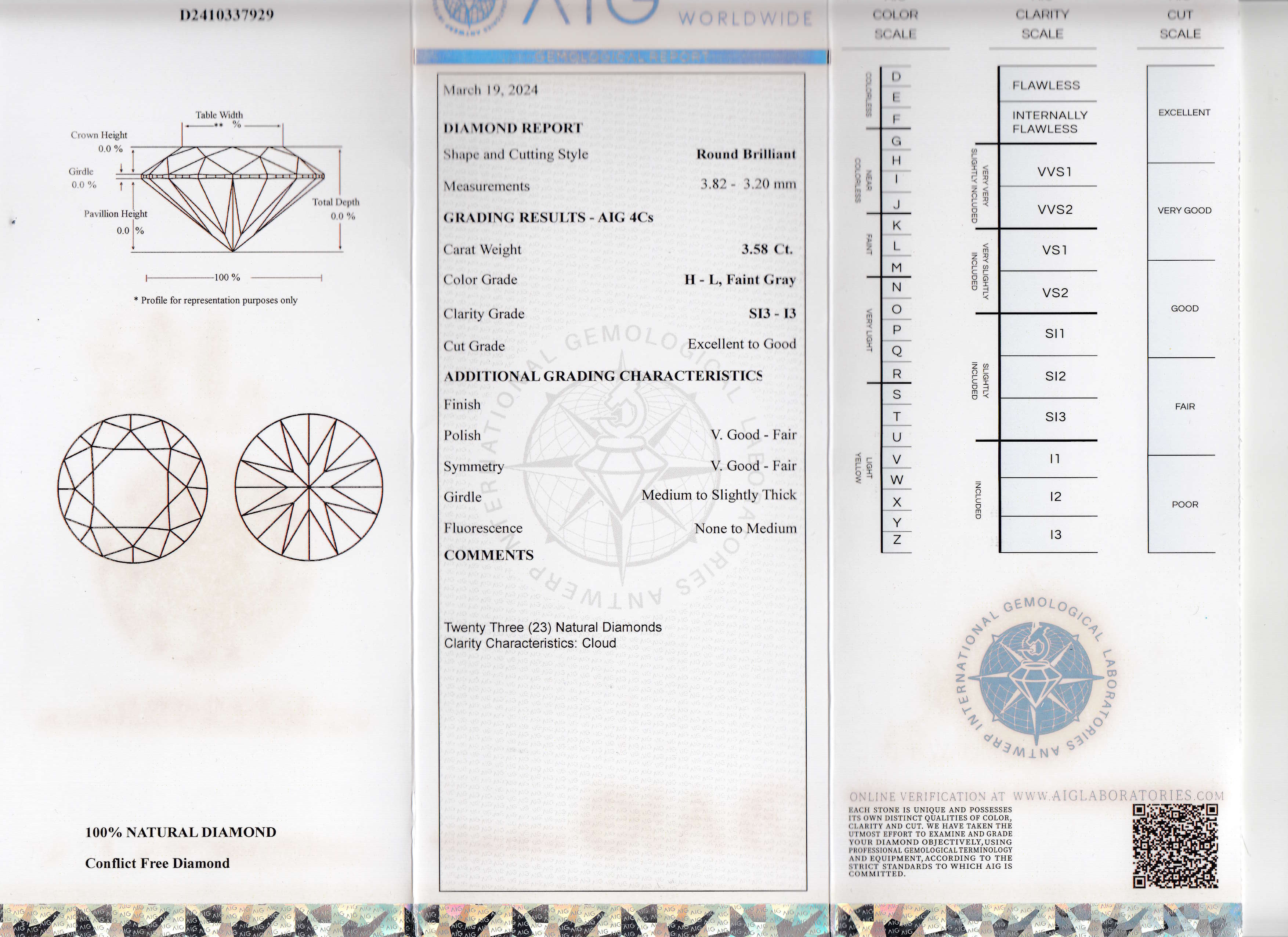Click "Twenty Three (23) Natural Diamonds" comment
1288x937 pixels.
(x=553, y=627)
